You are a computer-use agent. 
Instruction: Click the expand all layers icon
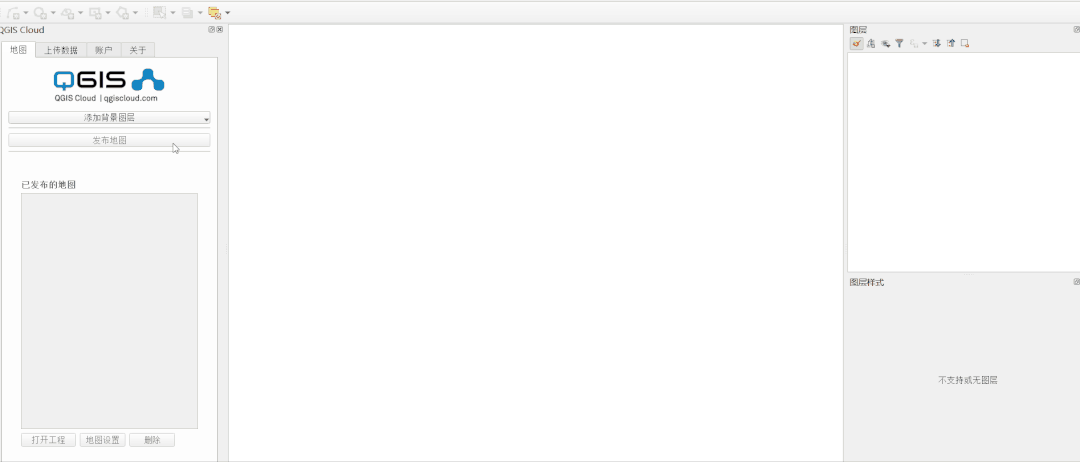point(937,43)
